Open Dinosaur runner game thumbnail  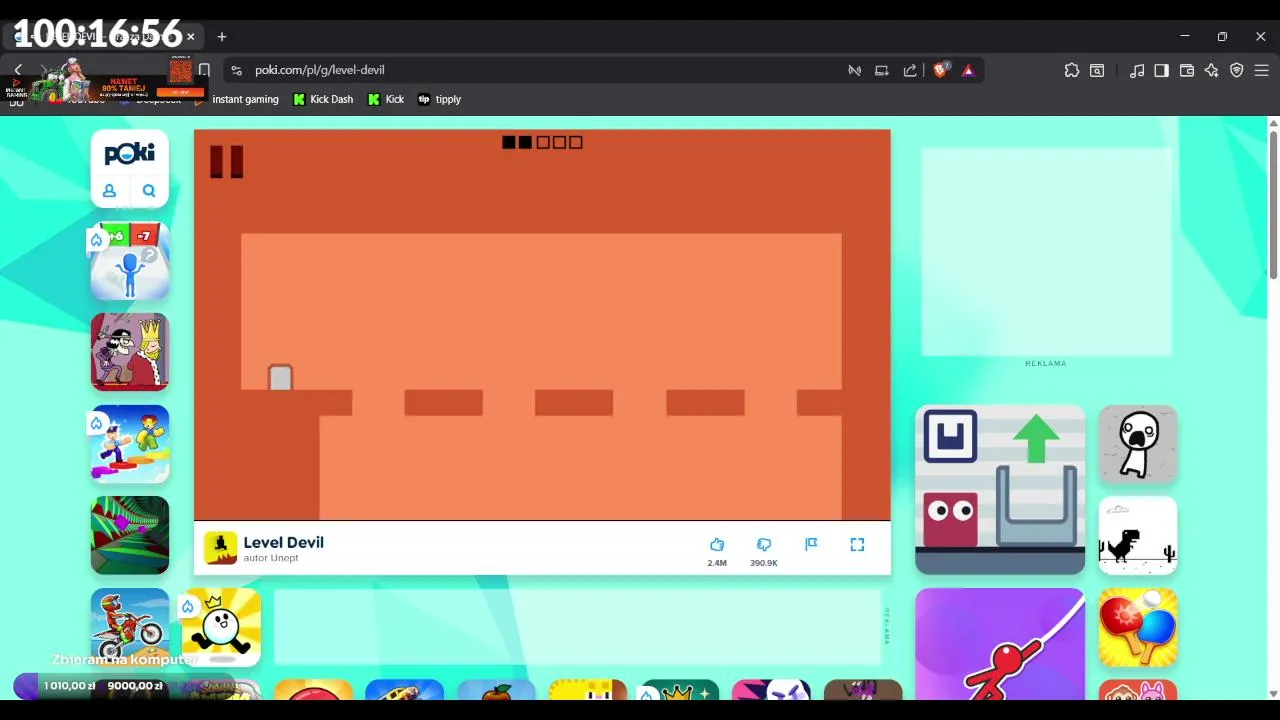point(1138,535)
